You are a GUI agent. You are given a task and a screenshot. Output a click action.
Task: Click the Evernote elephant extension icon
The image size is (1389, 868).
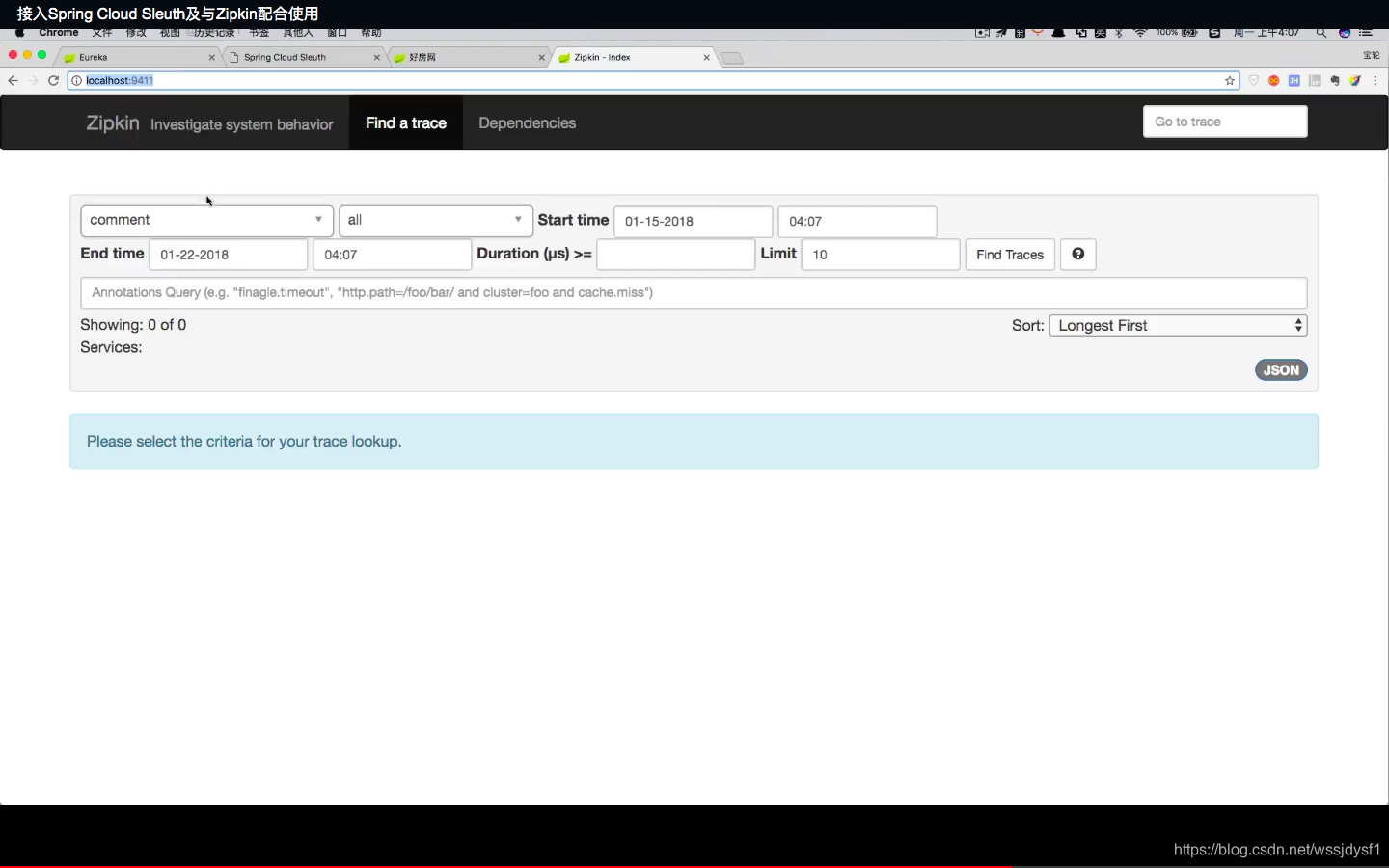click(1335, 81)
